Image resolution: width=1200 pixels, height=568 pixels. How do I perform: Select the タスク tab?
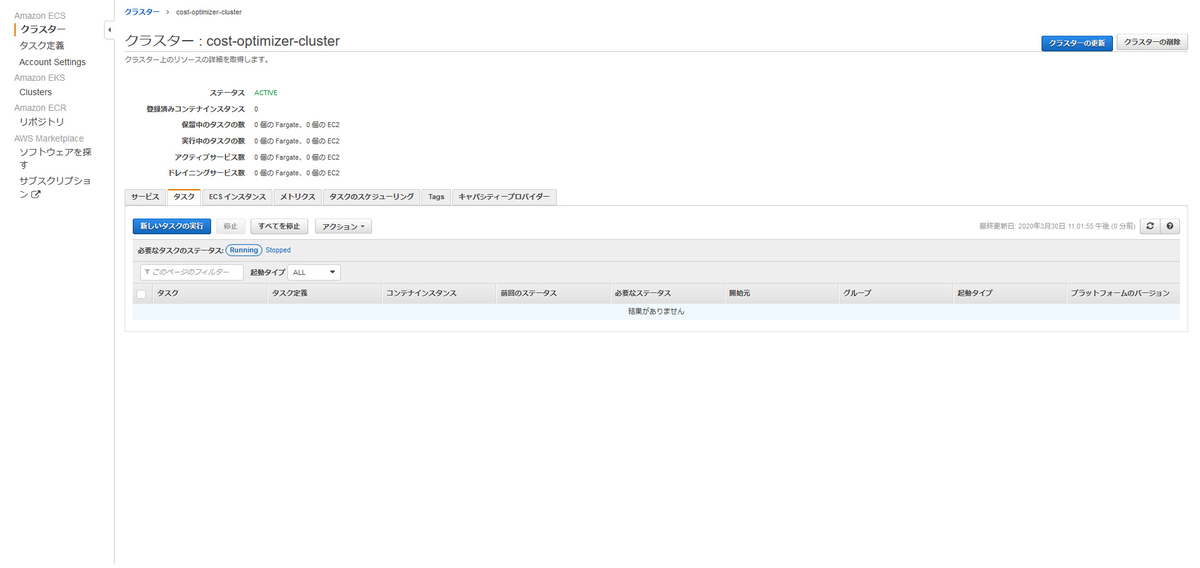click(x=184, y=197)
